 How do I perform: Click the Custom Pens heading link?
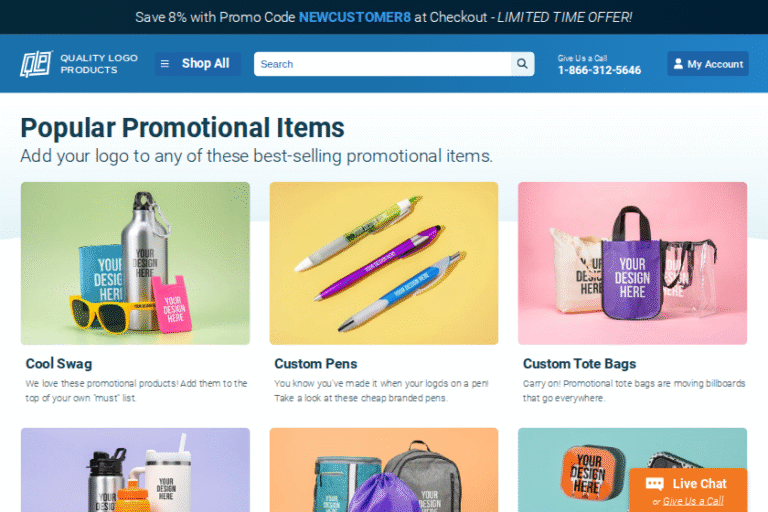click(315, 364)
